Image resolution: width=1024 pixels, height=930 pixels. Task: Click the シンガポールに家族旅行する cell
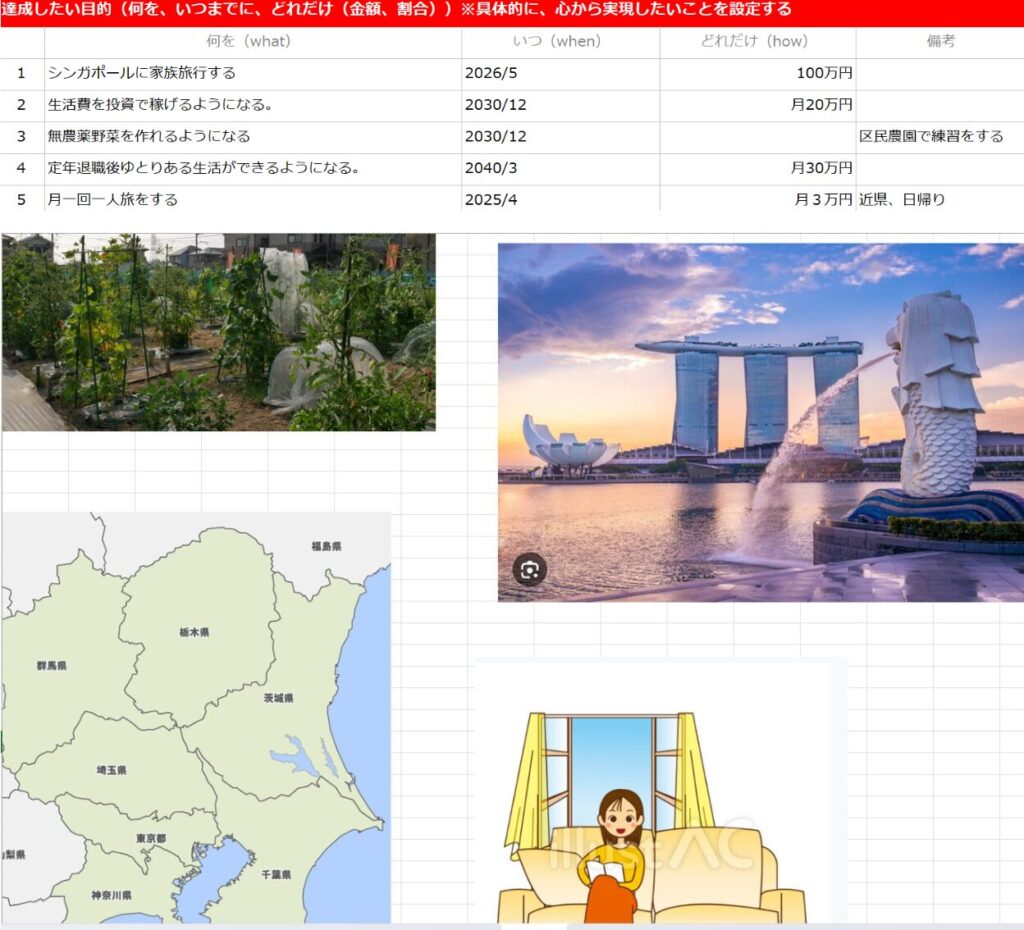tap(252, 74)
